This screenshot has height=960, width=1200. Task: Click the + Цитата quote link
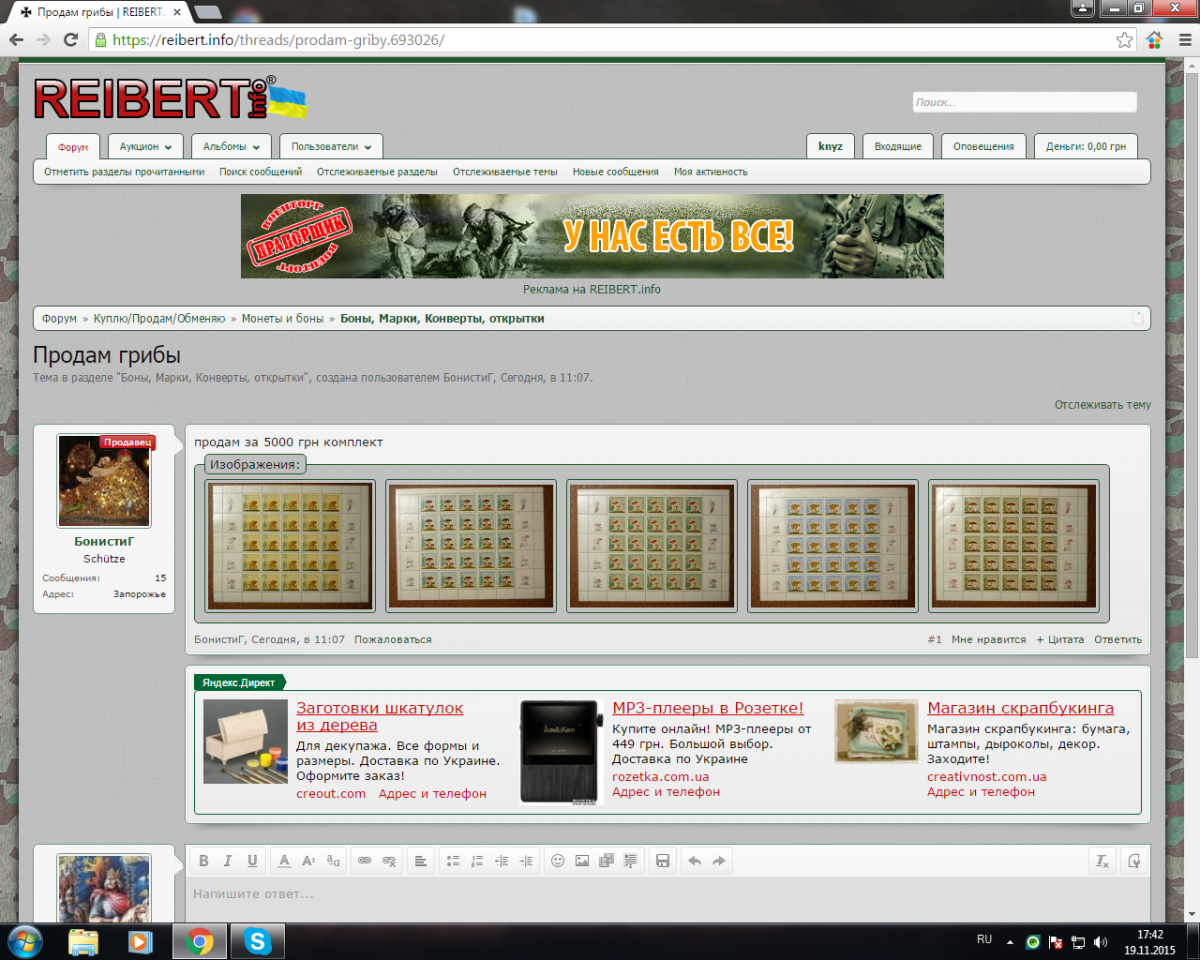[1059, 639]
